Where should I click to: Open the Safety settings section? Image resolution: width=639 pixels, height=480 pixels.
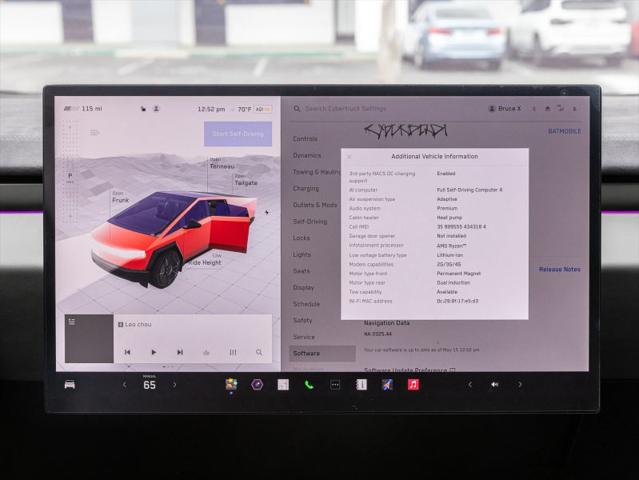(302, 321)
